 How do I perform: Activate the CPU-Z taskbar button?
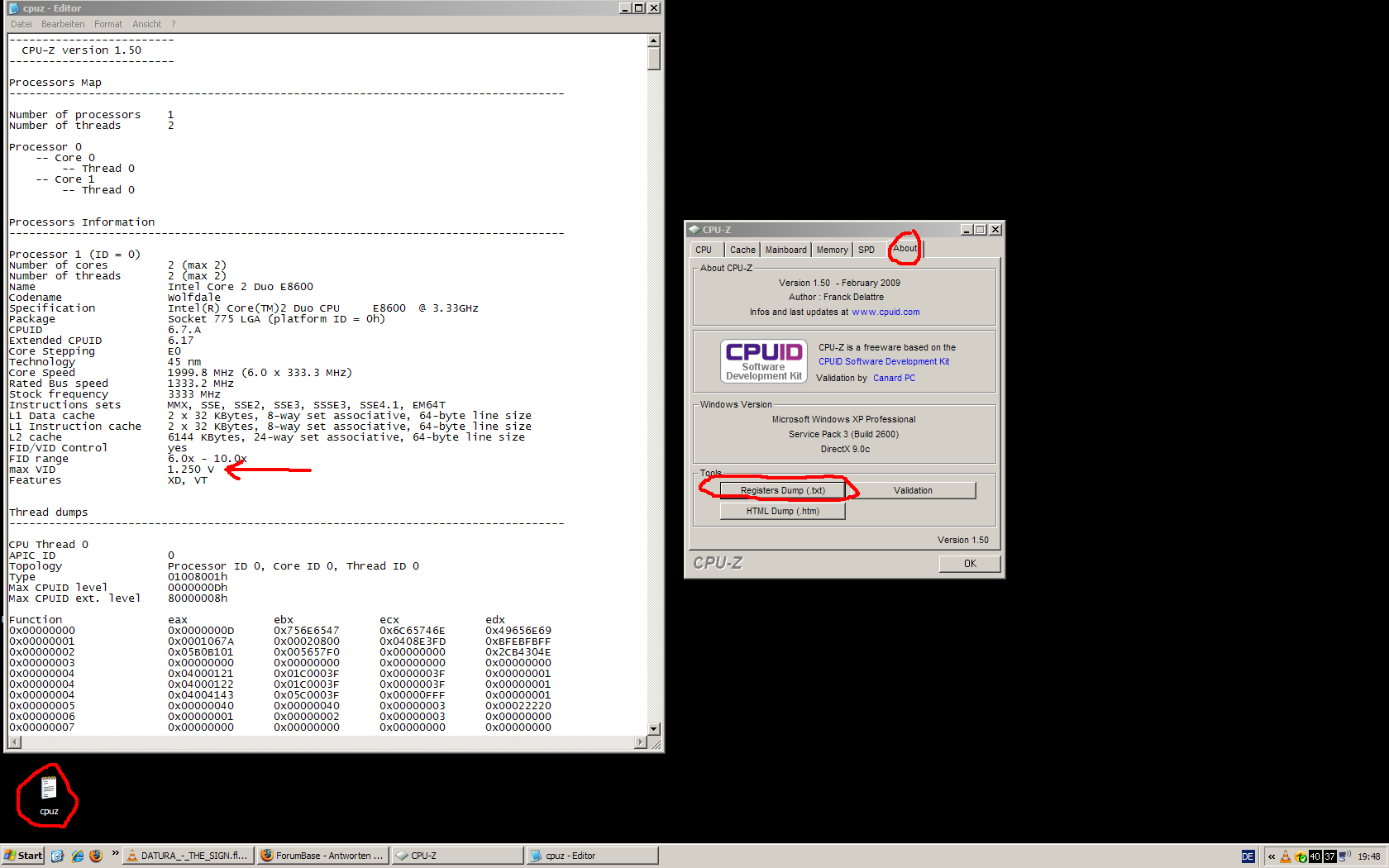point(456,856)
